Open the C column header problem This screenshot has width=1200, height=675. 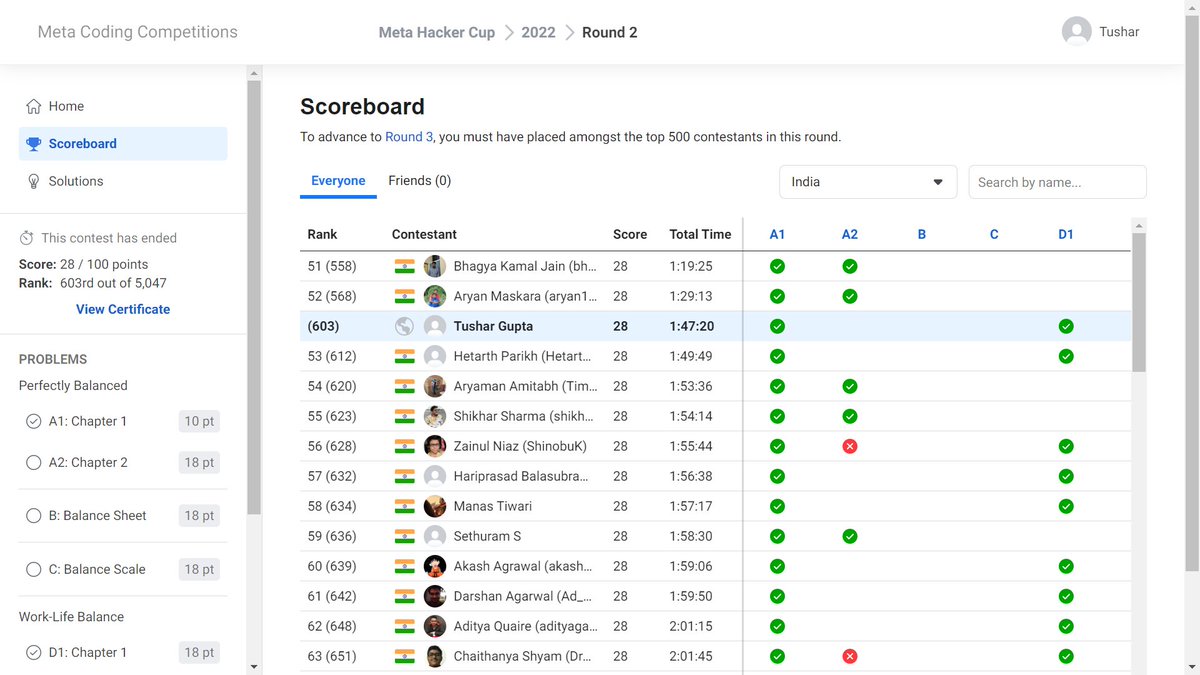(x=994, y=234)
